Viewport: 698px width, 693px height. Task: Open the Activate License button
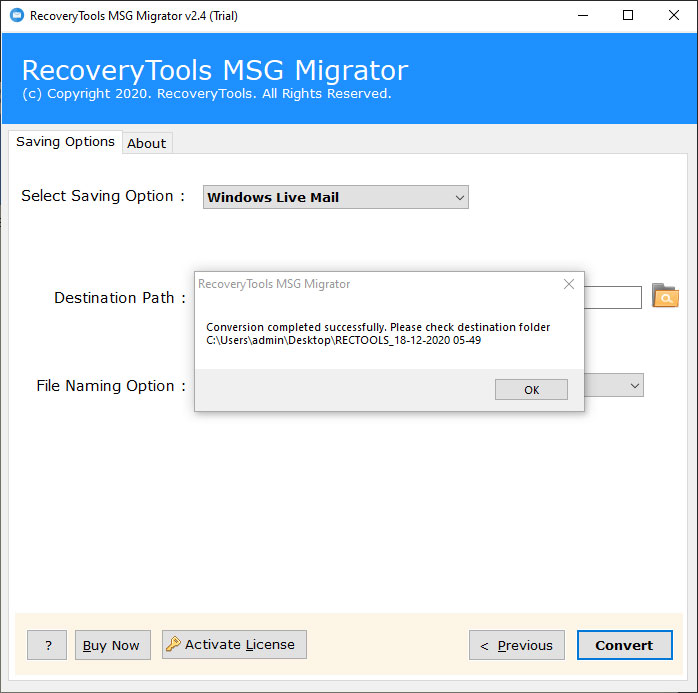coord(234,644)
